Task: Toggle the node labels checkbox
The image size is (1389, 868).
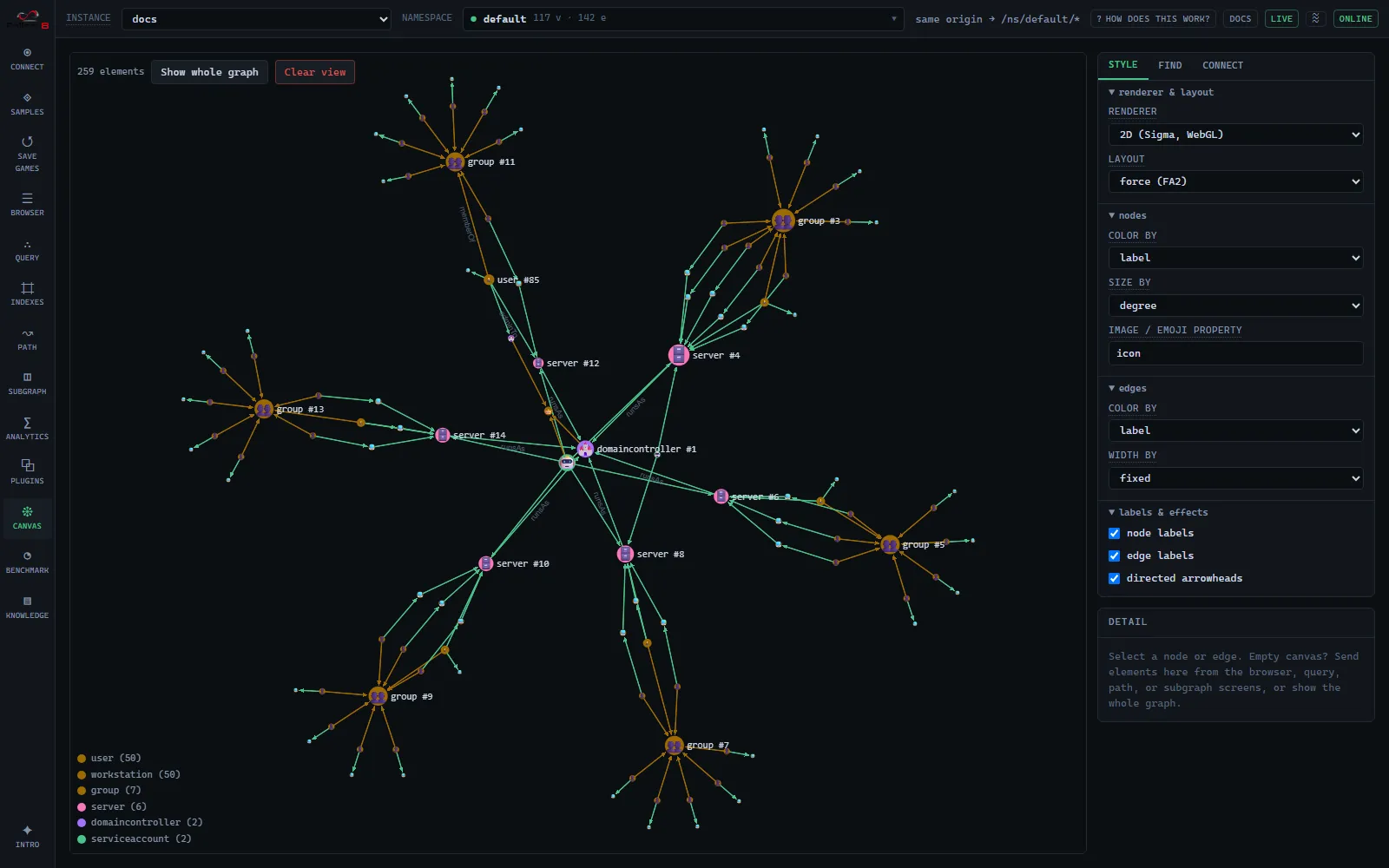Action: point(1114,533)
